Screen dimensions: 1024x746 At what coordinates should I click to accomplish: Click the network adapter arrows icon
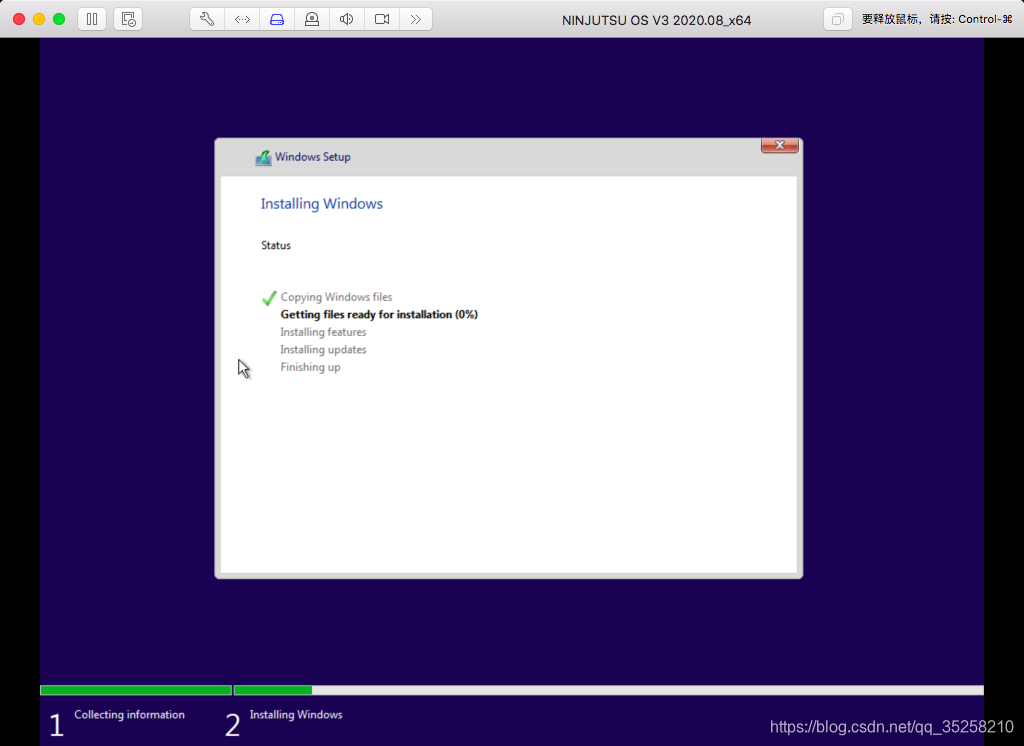pos(242,19)
